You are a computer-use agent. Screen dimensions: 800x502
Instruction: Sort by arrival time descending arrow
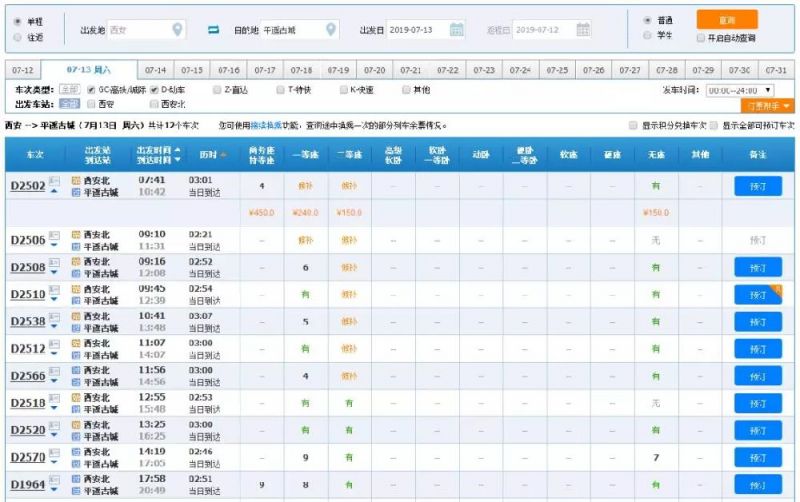177,160
